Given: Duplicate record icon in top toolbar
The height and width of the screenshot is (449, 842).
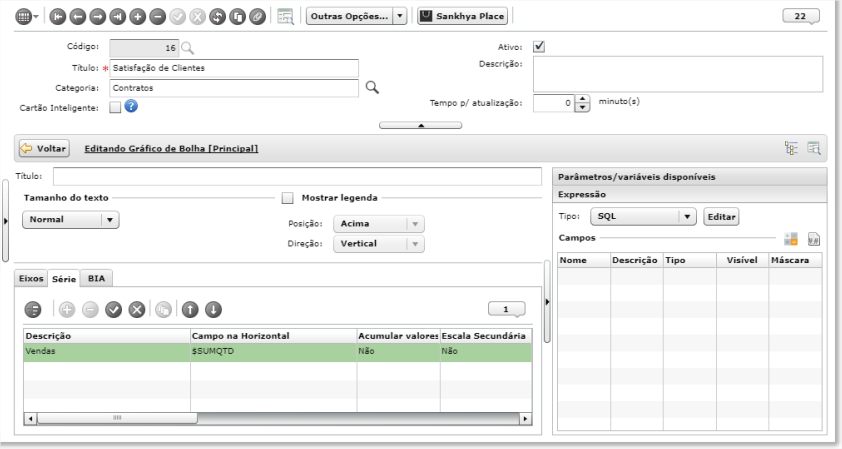Looking at the screenshot, I should [237, 17].
